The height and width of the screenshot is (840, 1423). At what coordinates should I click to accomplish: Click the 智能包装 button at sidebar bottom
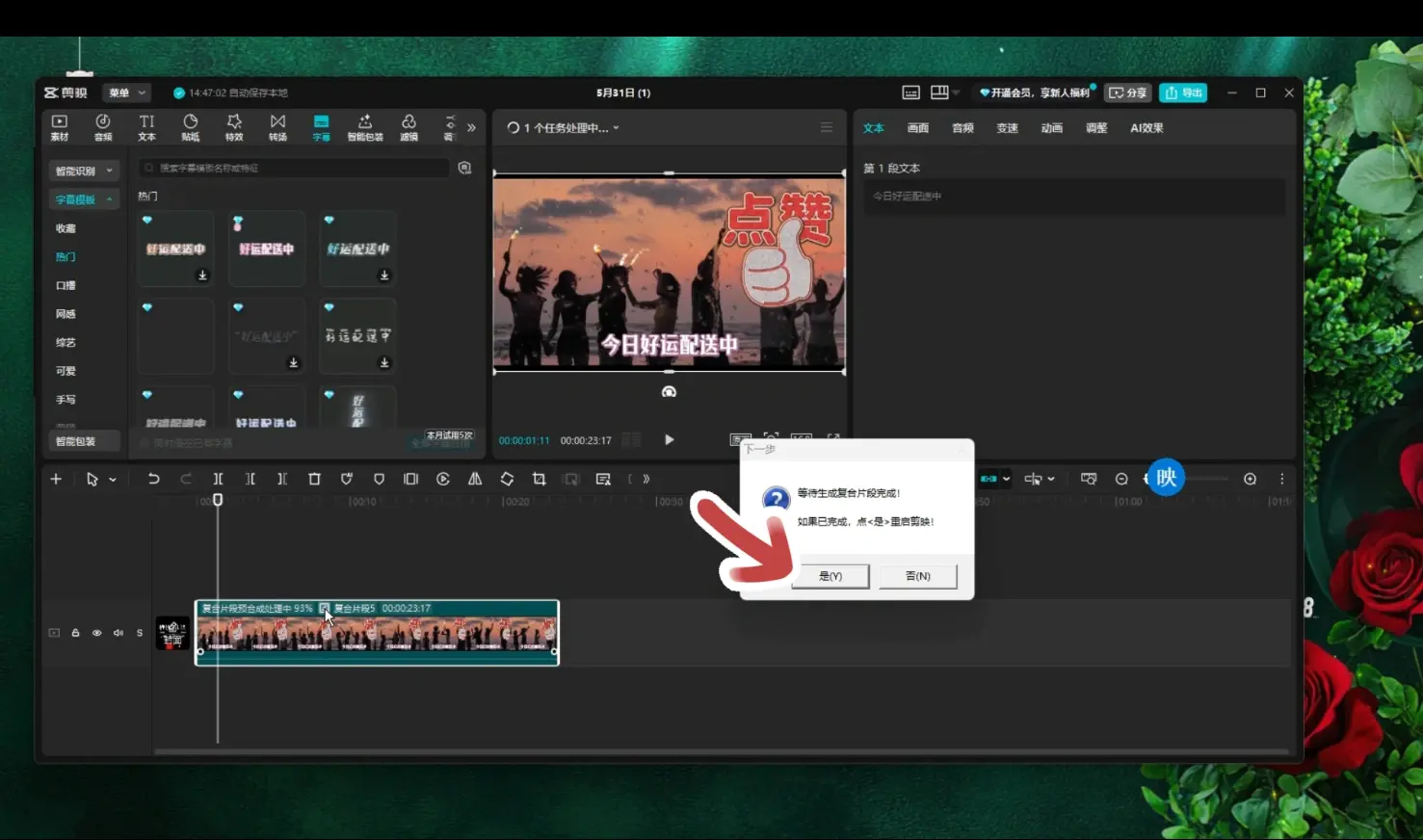[x=84, y=441]
